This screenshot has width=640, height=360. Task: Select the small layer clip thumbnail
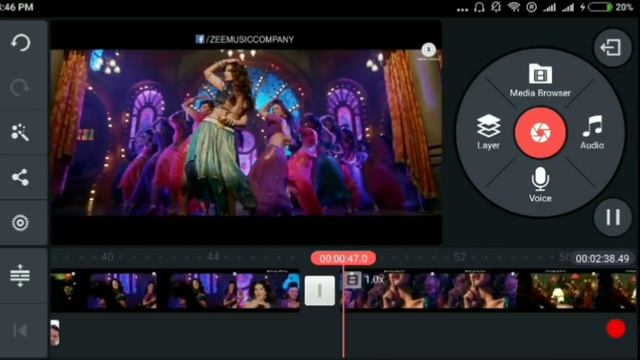point(55,333)
